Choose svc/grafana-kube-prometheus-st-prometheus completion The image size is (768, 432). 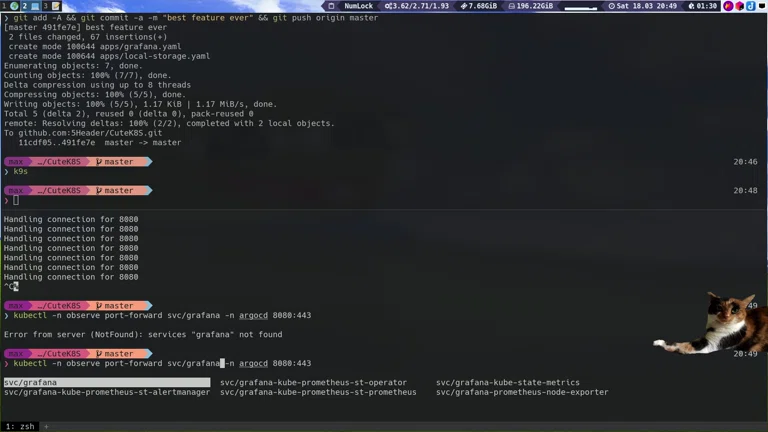tap(318, 392)
